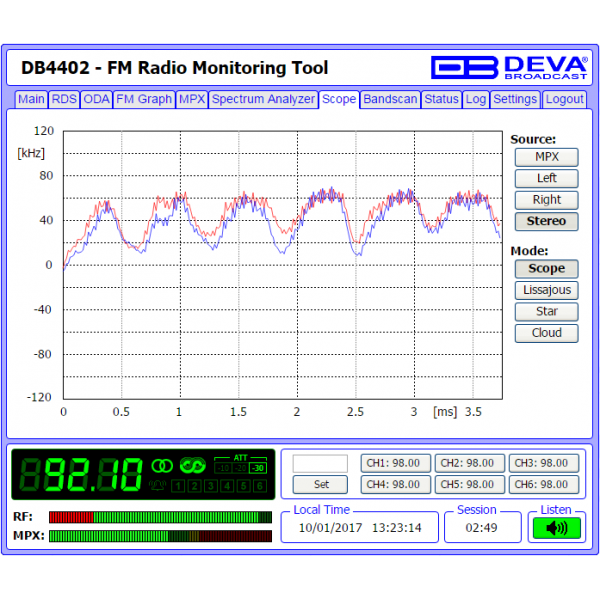Image resolution: width=600 pixels, height=600 pixels.
Task: Switch to the RDS tab
Action: point(64,99)
